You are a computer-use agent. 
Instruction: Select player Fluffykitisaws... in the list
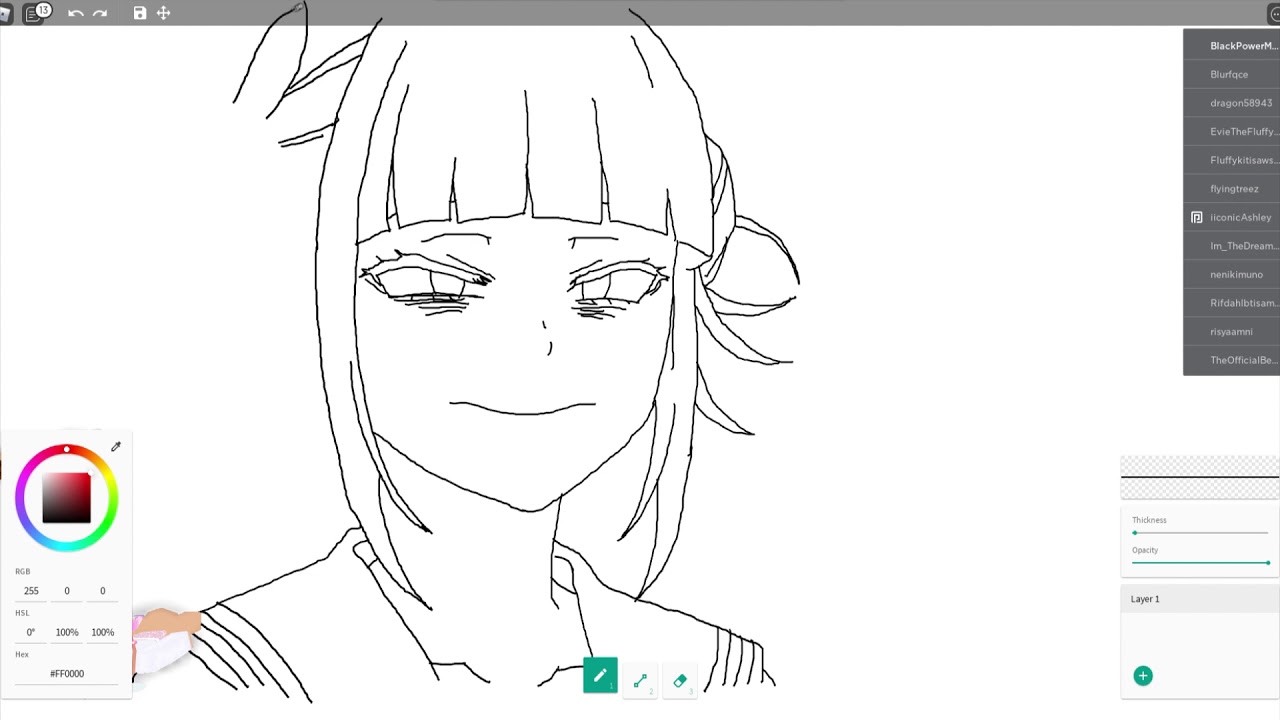click(x=1231, y=160)
